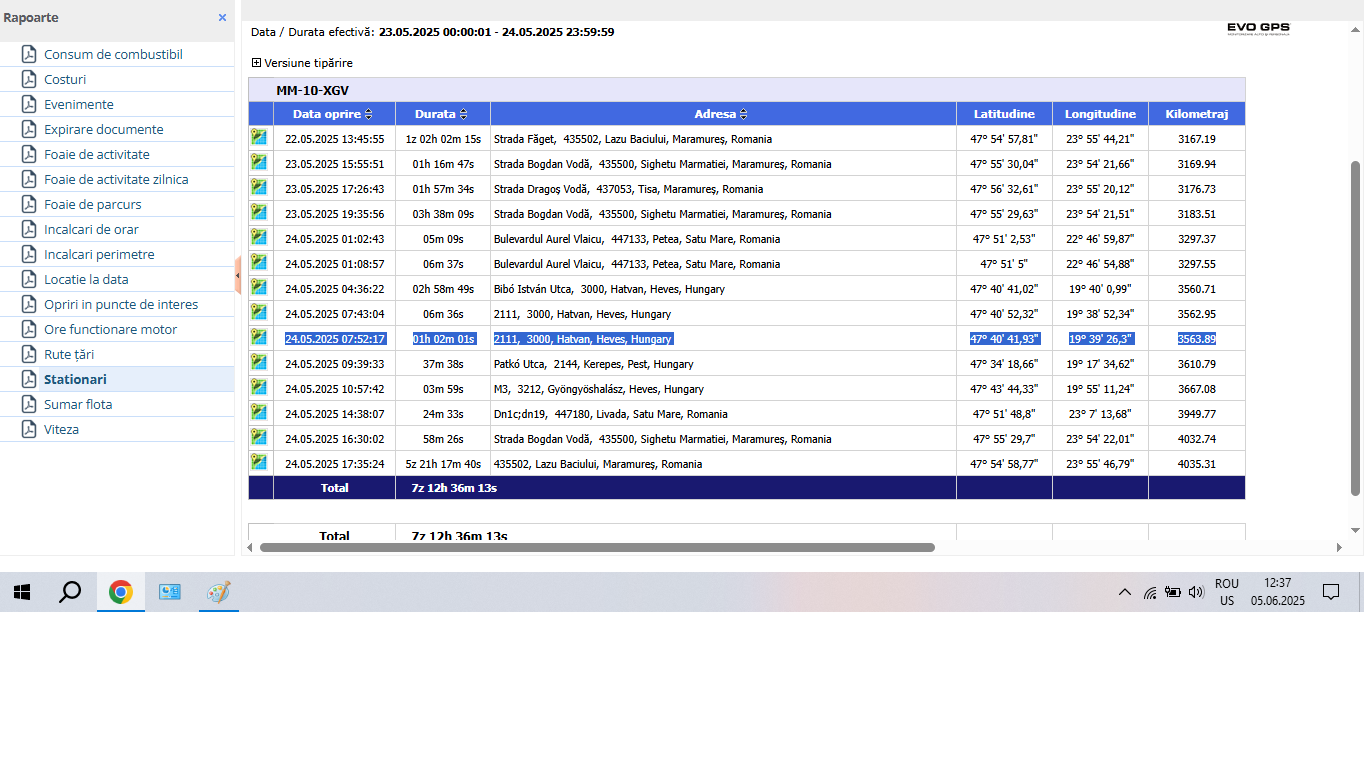Image resolution: width=1366 pixels, height=768 pixels.
Task: Click the horizontal scrollbar under the table
Action: [597, 547]
